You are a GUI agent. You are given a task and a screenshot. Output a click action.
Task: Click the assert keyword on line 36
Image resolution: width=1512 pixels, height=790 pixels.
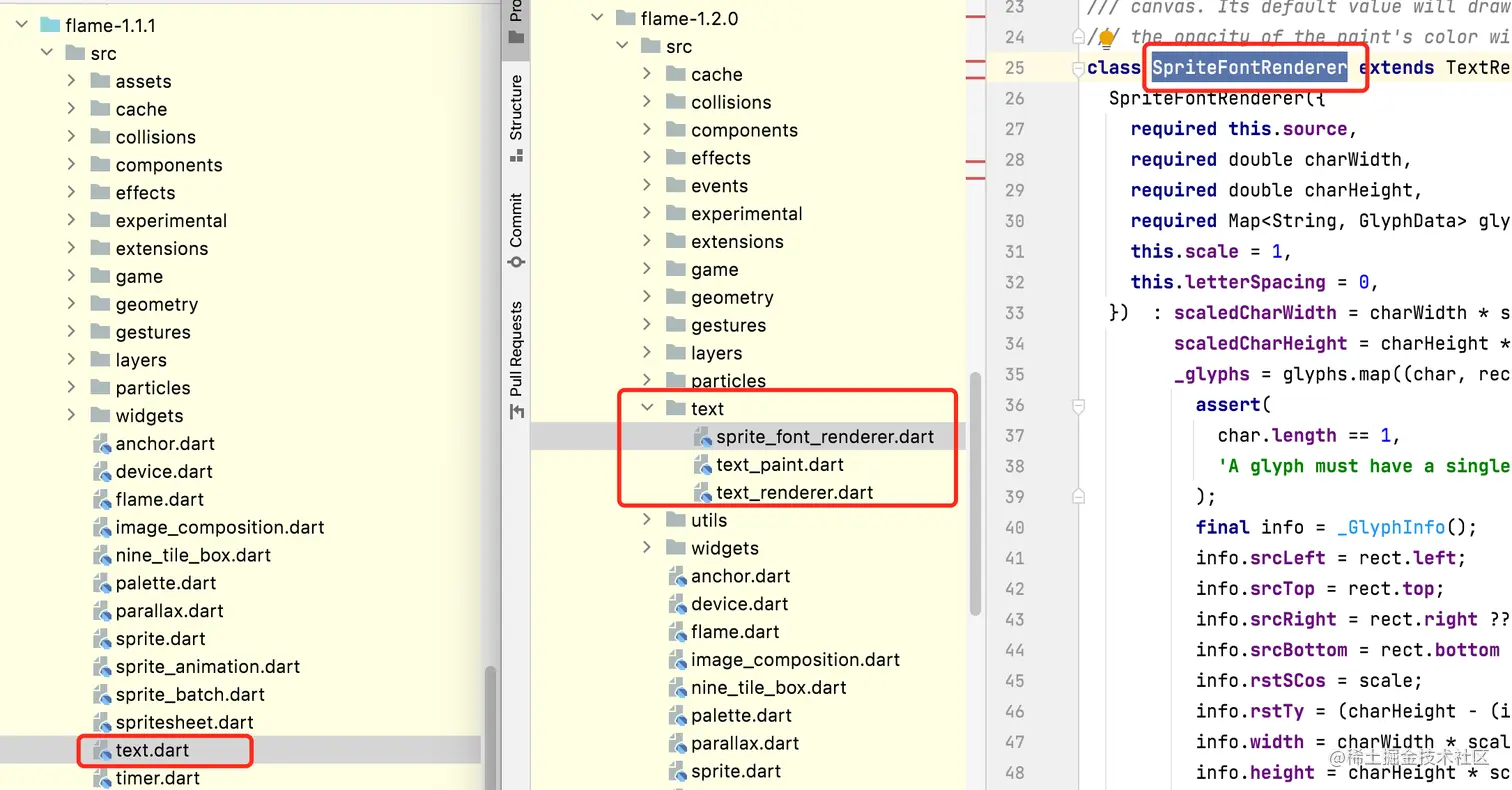click(1228, 405)
